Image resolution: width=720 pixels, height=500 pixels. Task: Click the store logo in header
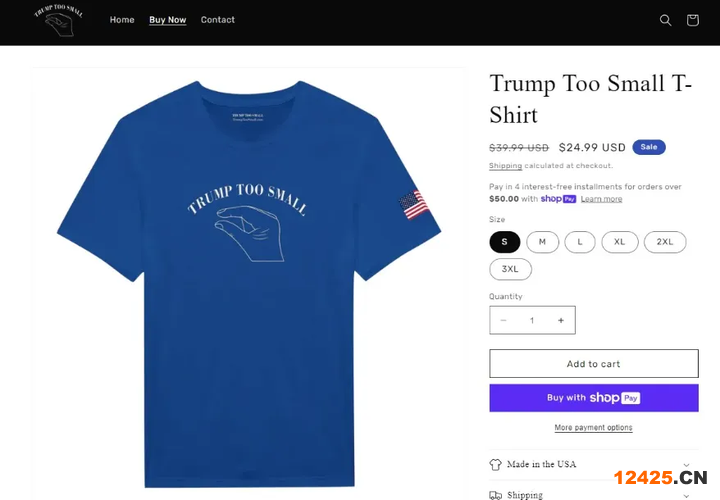point(58,20)
